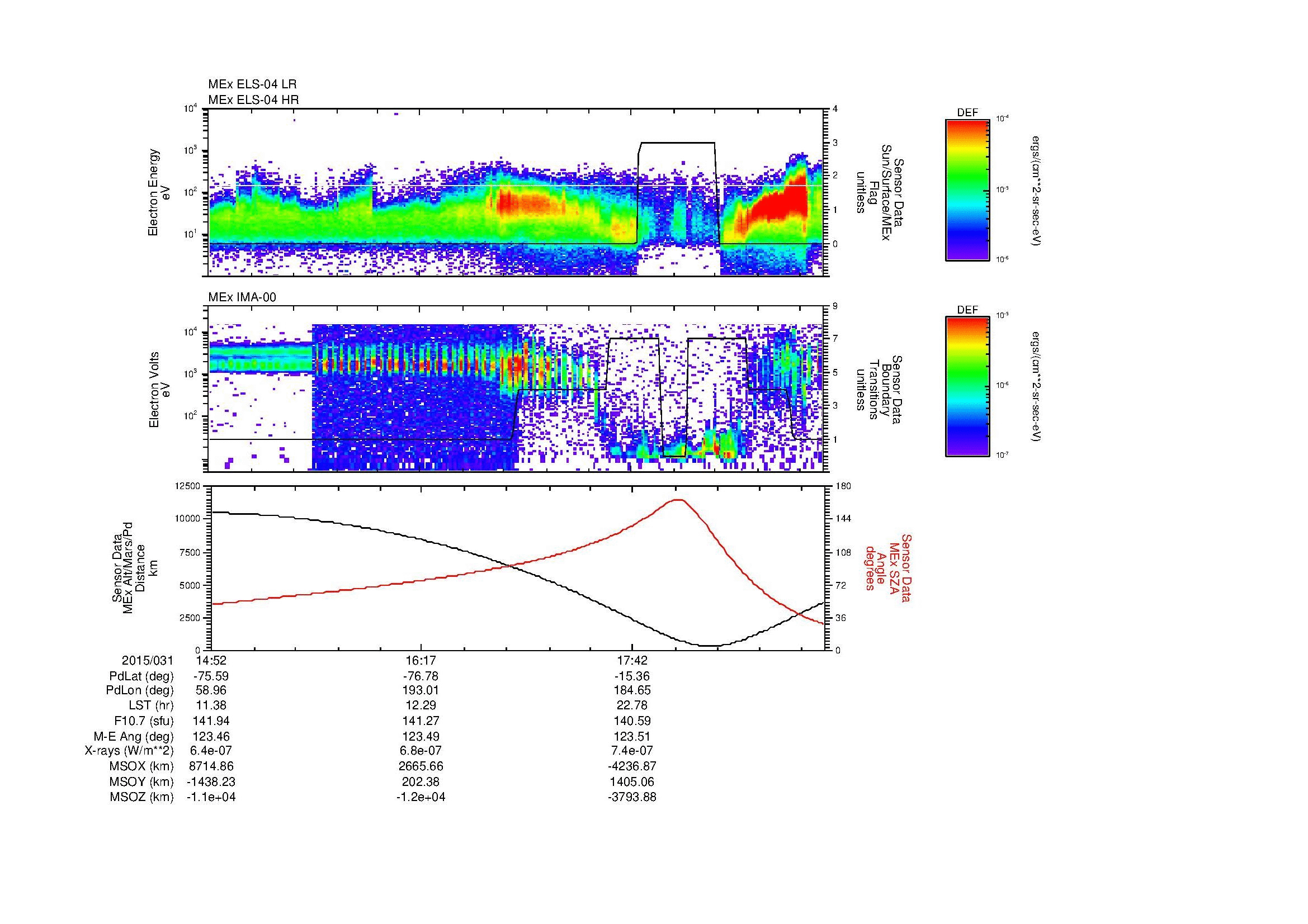
Task: Click the PdLon value '193.01'
Action: point(421,690)
